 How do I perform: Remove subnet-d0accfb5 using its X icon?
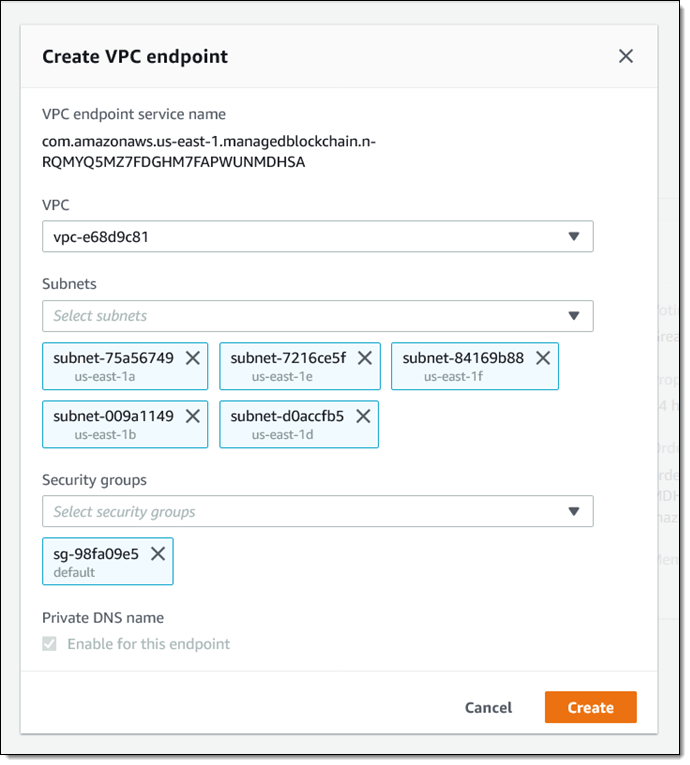coord(363,416)
